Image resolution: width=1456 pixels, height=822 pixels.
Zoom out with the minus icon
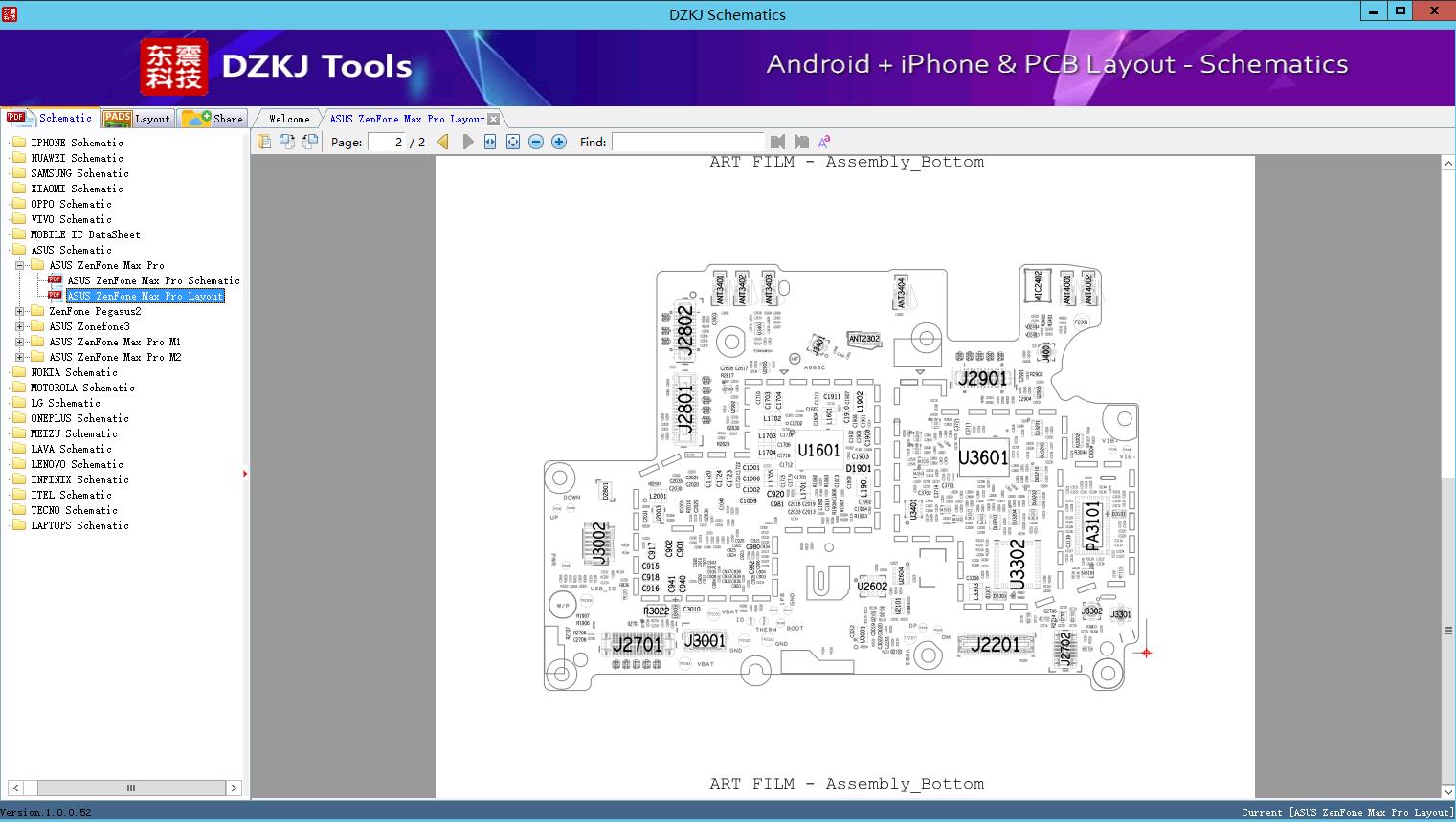(x=536, y=142)
